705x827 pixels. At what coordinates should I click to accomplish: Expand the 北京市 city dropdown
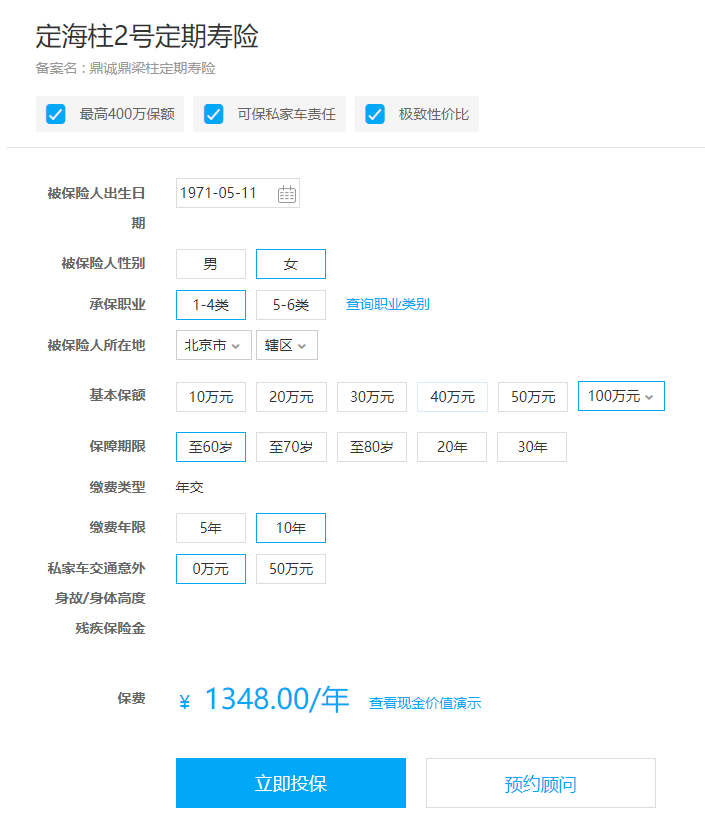pyautogui.click(x=214, y=345)
